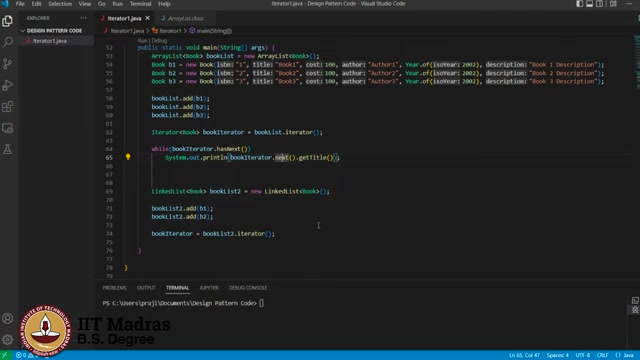Open the Source Control view

(x=7, y=63)
